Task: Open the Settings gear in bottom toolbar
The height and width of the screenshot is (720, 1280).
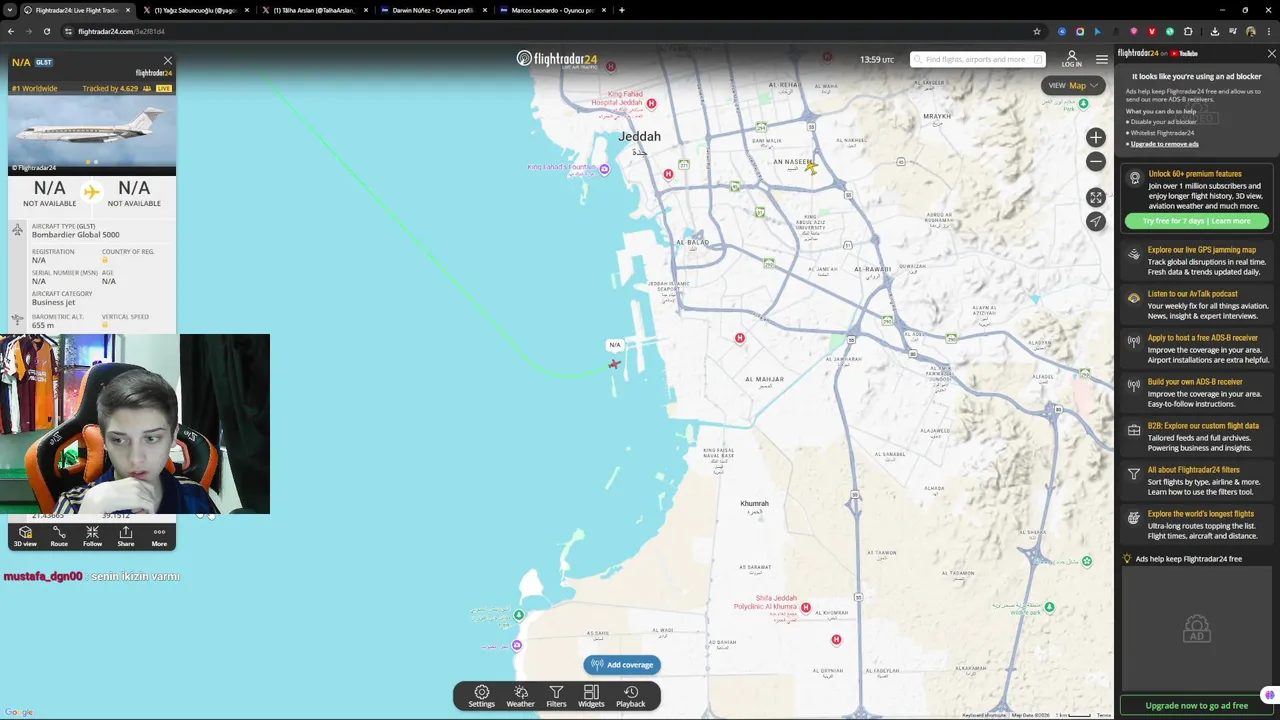Action: pos(481,696)
